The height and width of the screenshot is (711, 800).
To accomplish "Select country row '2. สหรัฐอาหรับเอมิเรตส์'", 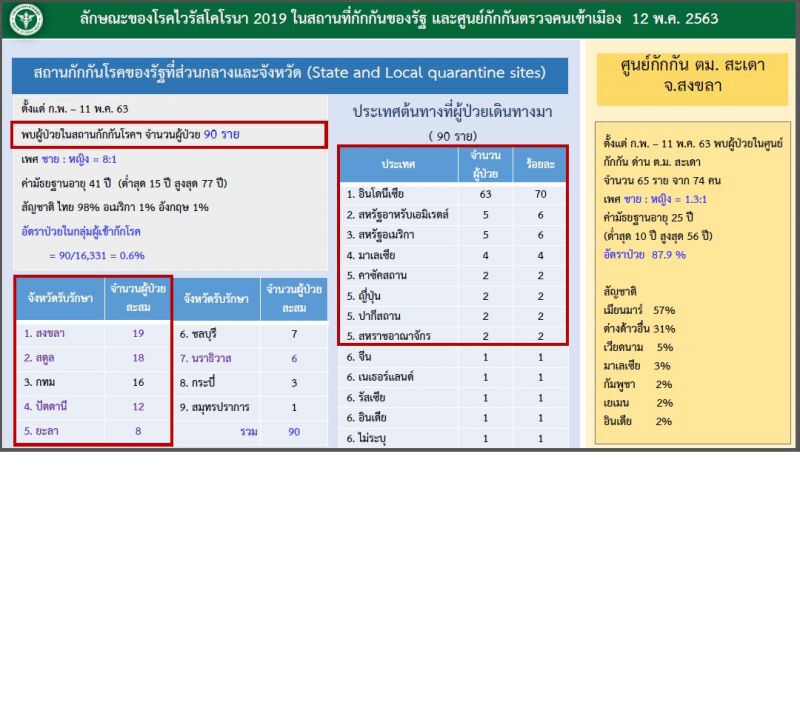I will point(453,215).
